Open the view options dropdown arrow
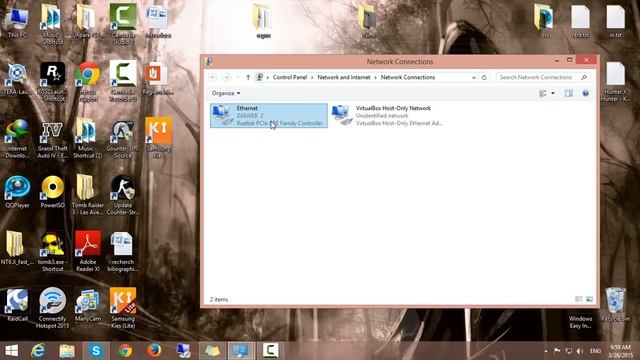This screenshot has width=640, height=360. [553, 93]
